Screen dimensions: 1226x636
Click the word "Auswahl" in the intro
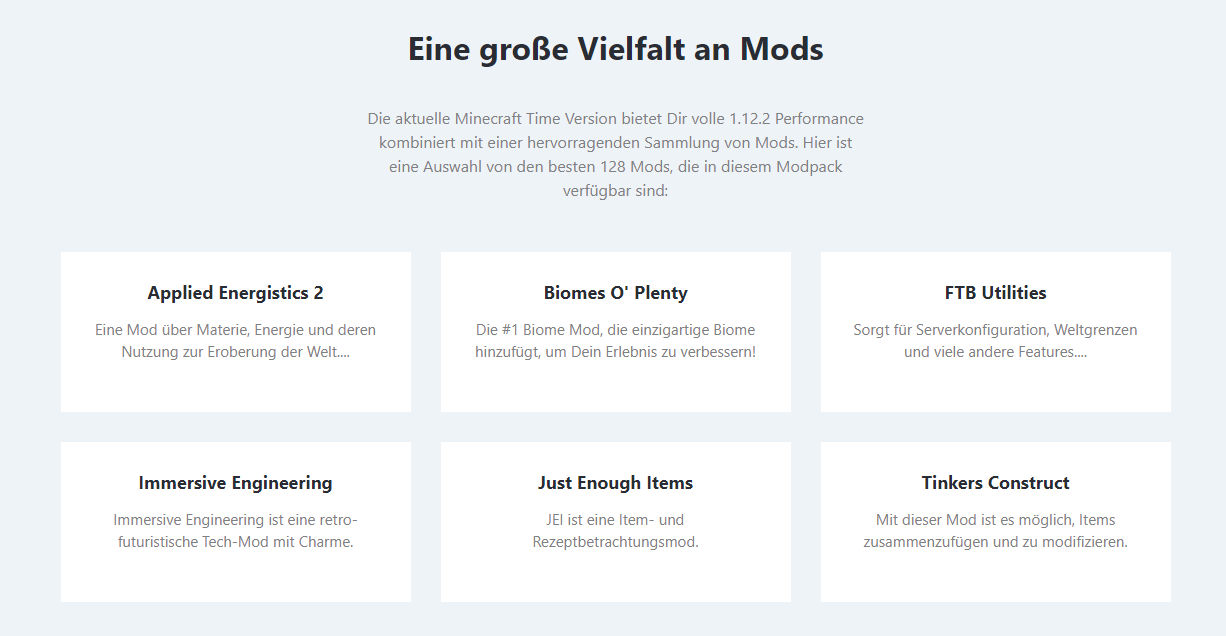tap(450, 167)
